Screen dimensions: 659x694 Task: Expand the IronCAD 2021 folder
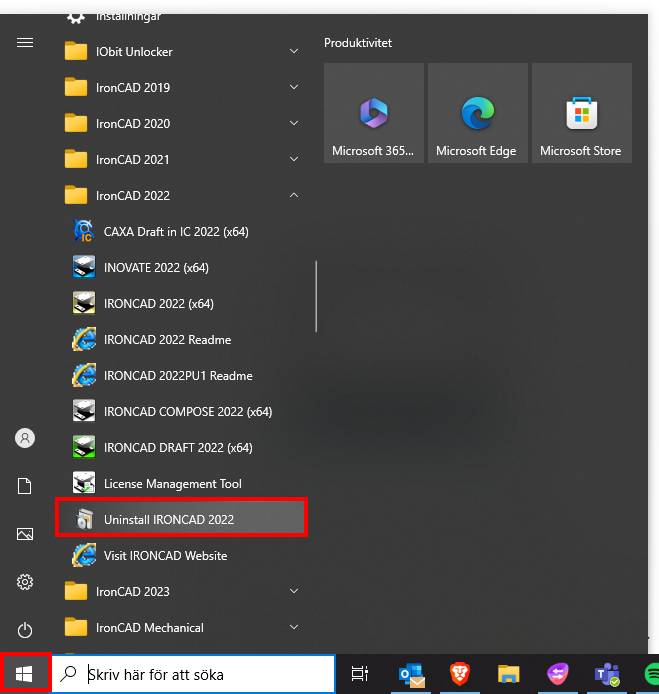pyautogui.click(x=181, y=159)
